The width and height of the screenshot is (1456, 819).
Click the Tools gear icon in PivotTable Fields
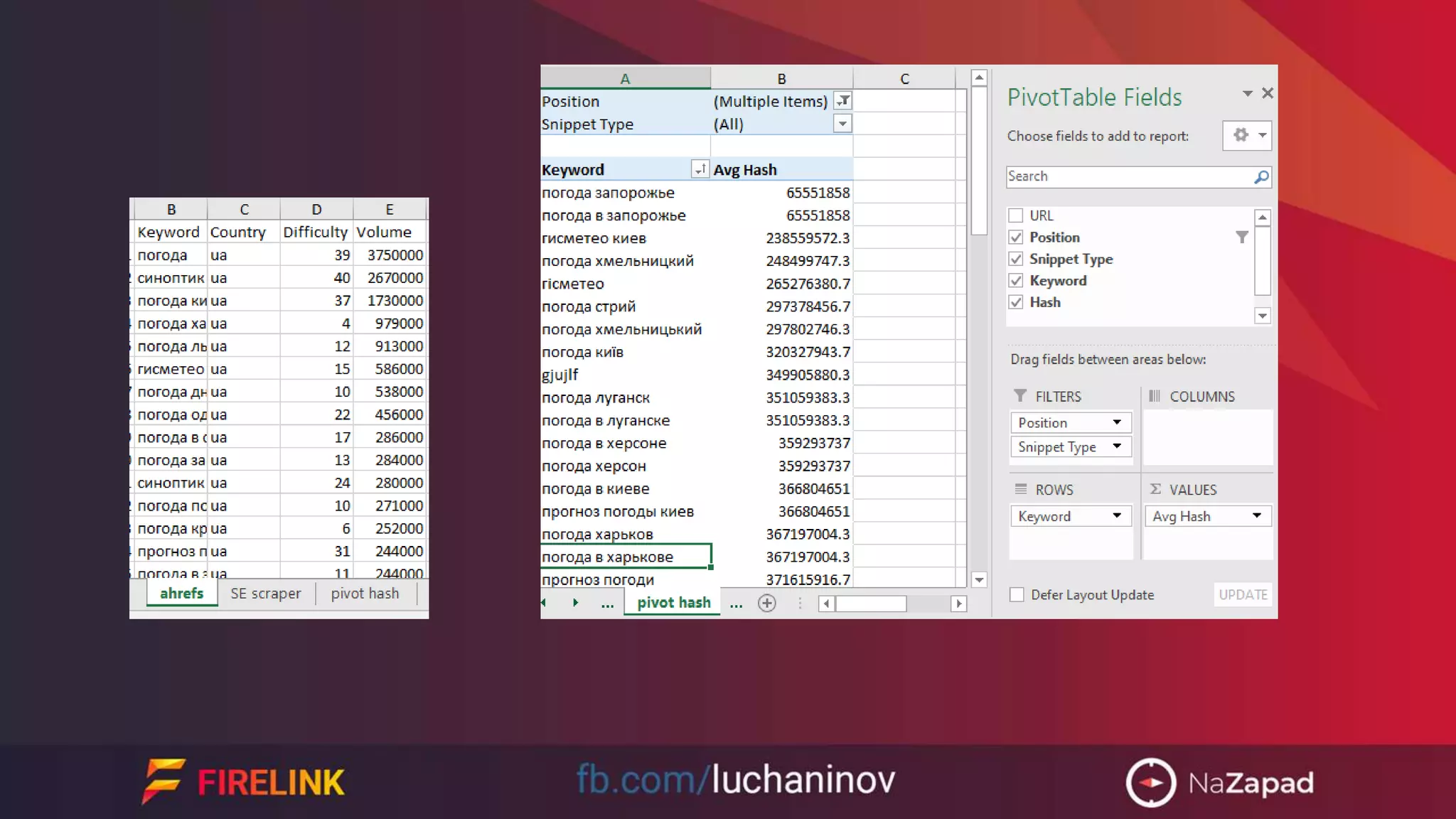(x=1241, y=135)
